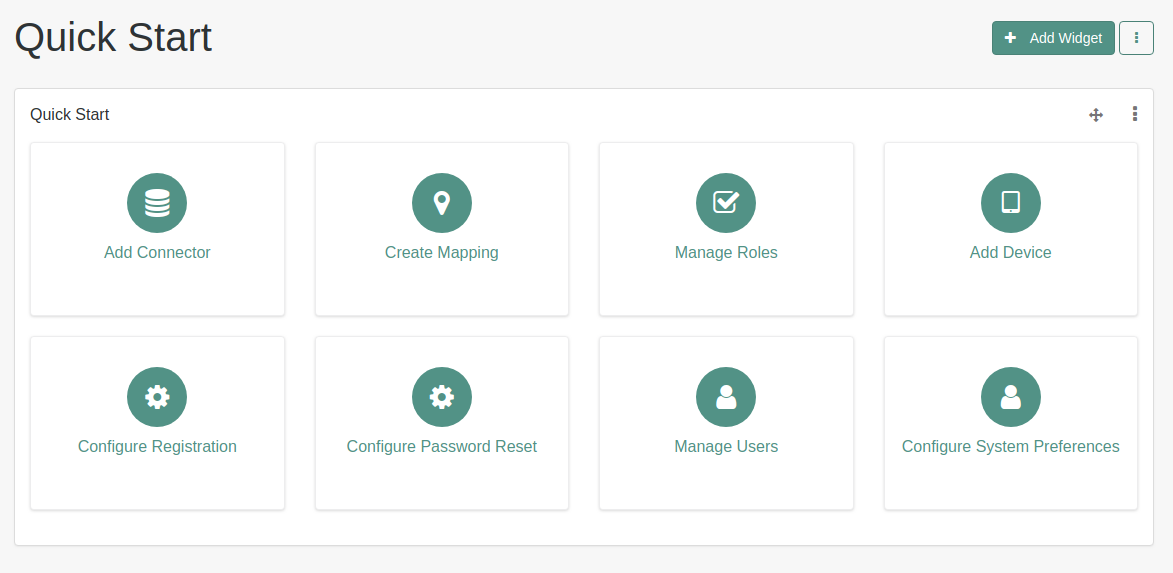The height and width of the screenshot is (573, 1173).
Task: Open the Configure Registration link
Action: [x=157, y=447]
